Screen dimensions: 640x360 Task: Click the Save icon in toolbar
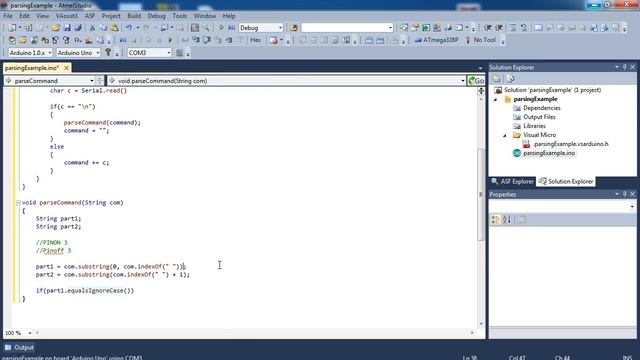[67, 28]
